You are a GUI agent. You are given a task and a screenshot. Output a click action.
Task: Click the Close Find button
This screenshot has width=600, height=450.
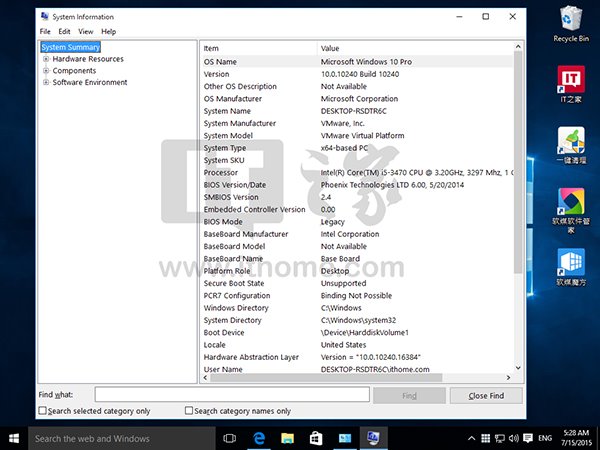pyautogui.click(x=486, y=396)
